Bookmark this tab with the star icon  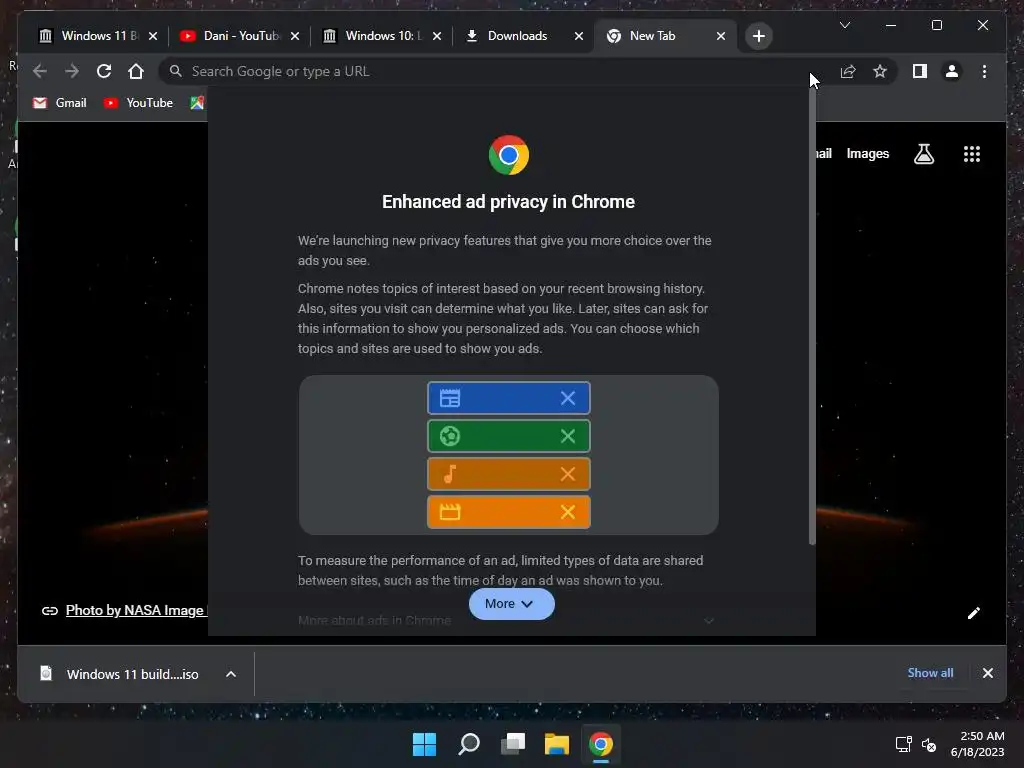[880, 71]
